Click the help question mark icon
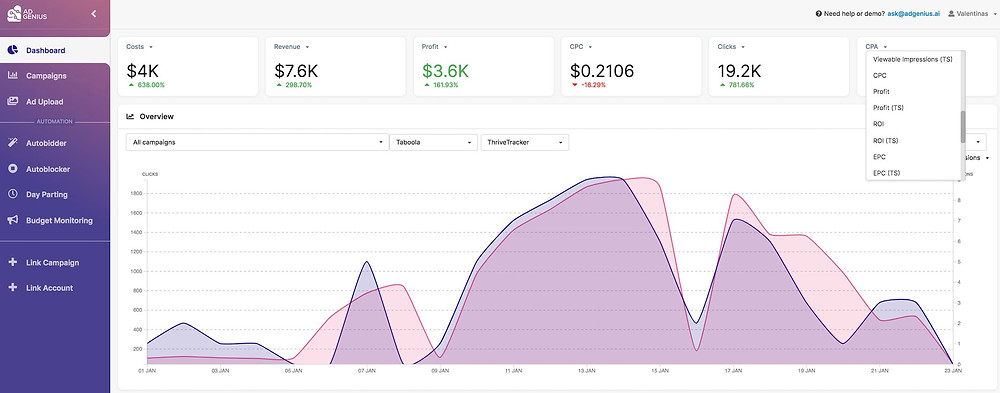The height and width of the screenshot is (393, 1000). 819,13
